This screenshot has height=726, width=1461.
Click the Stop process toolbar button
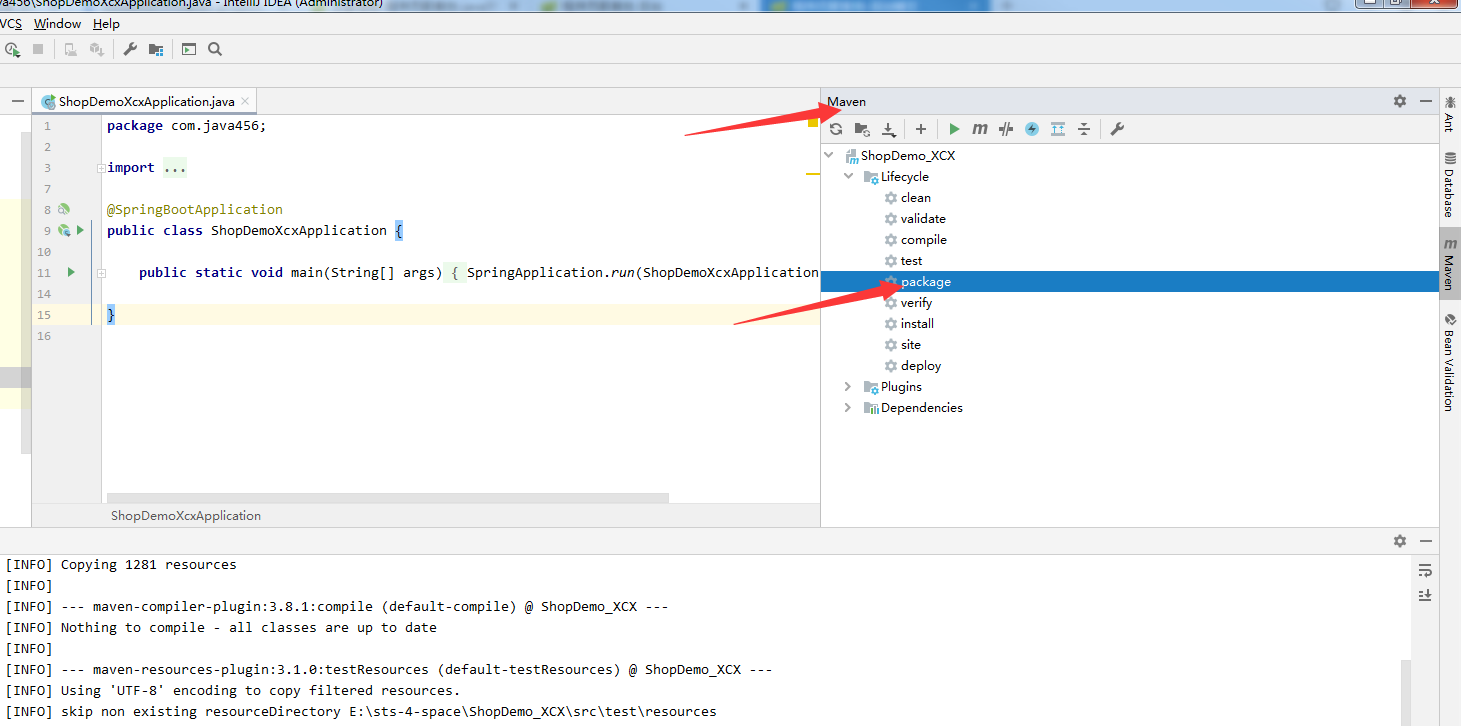pos(38,49)
